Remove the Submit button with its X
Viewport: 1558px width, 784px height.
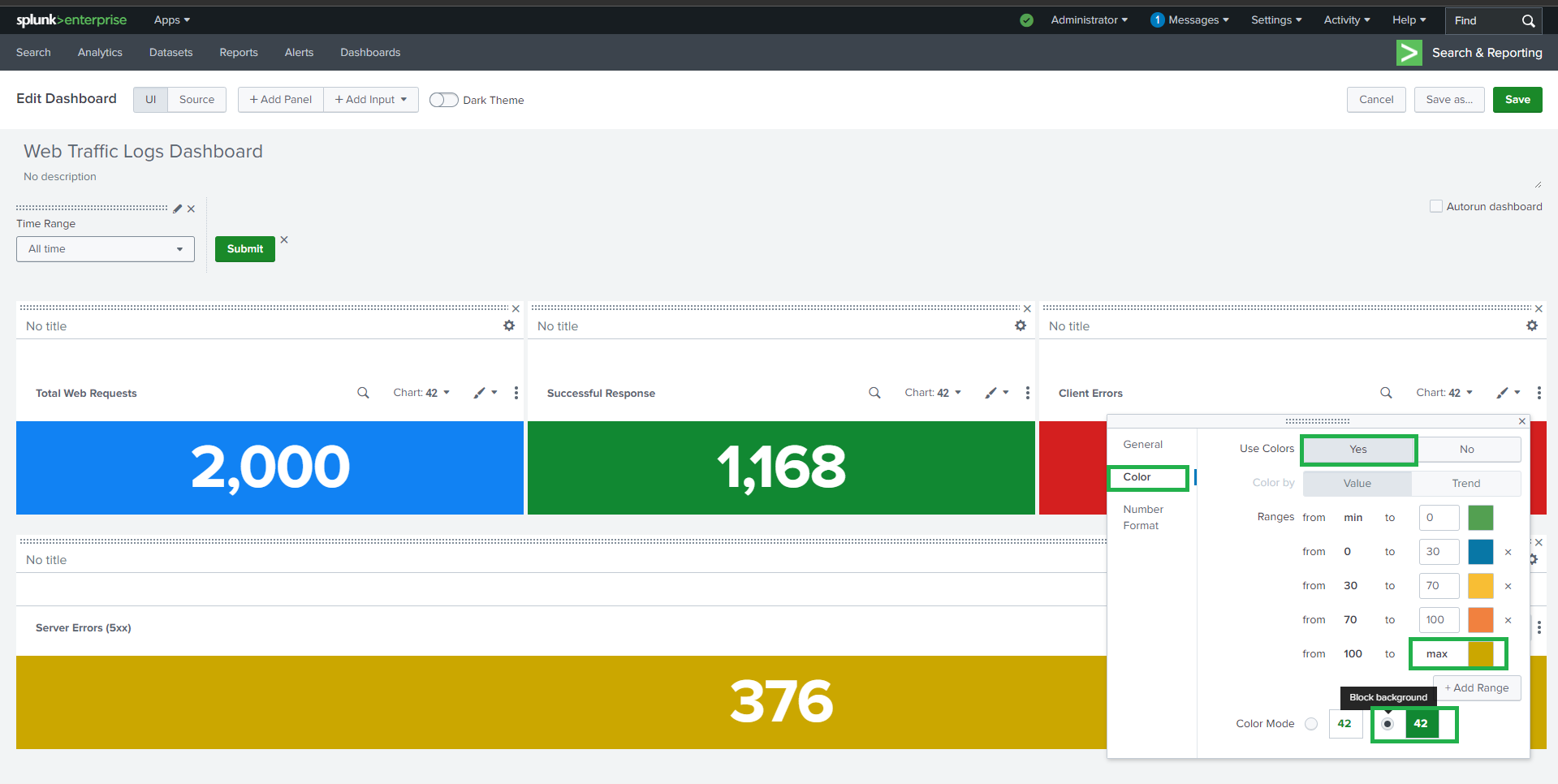click(284, 239)
